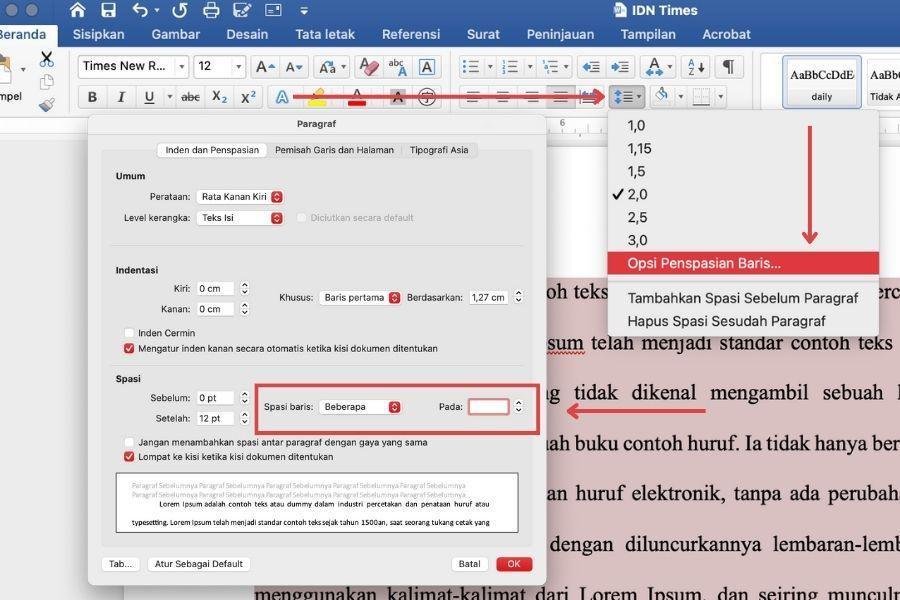Pick the red font color
Viewport: 900px width, 600px height.
pos(357,97)
